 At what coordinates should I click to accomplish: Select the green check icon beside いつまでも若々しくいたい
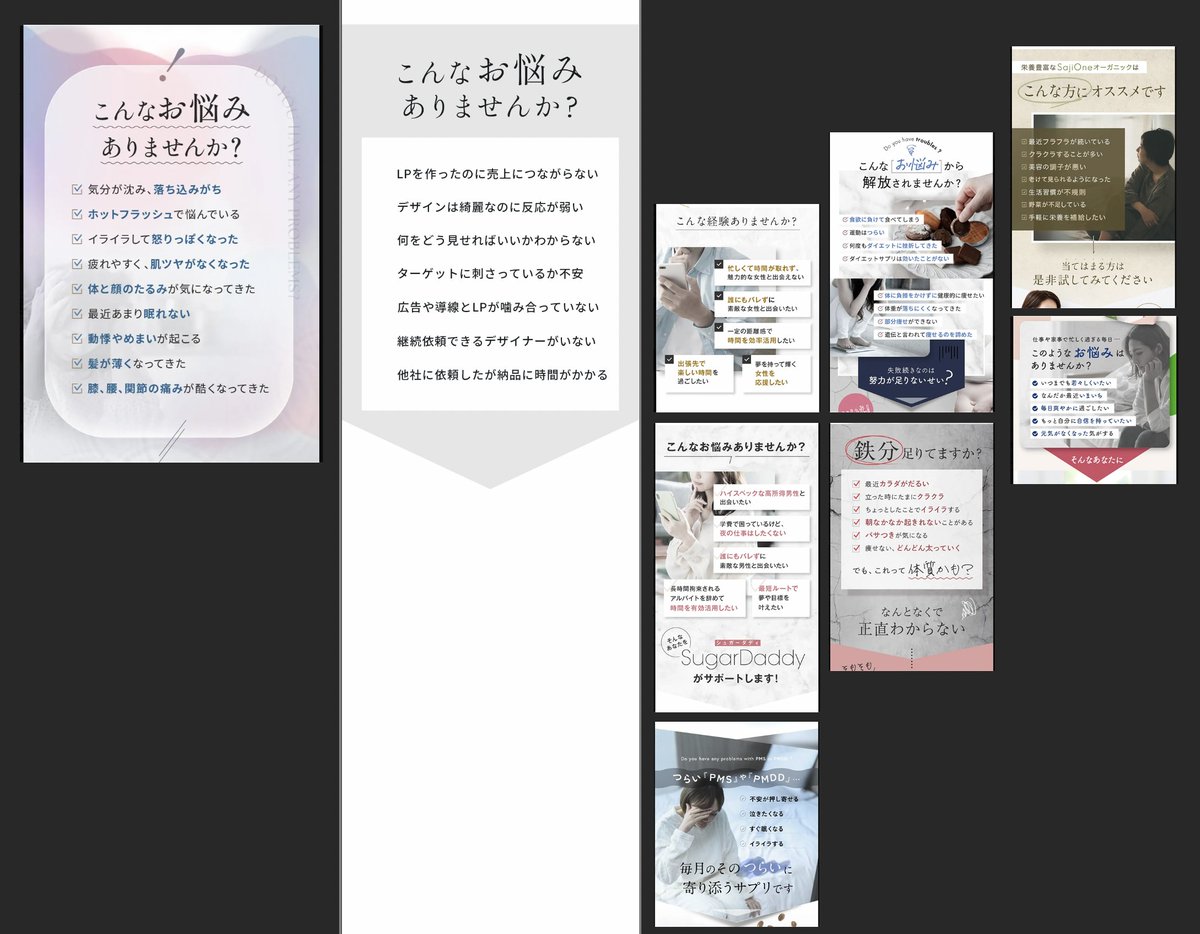tap(1033, 384)
